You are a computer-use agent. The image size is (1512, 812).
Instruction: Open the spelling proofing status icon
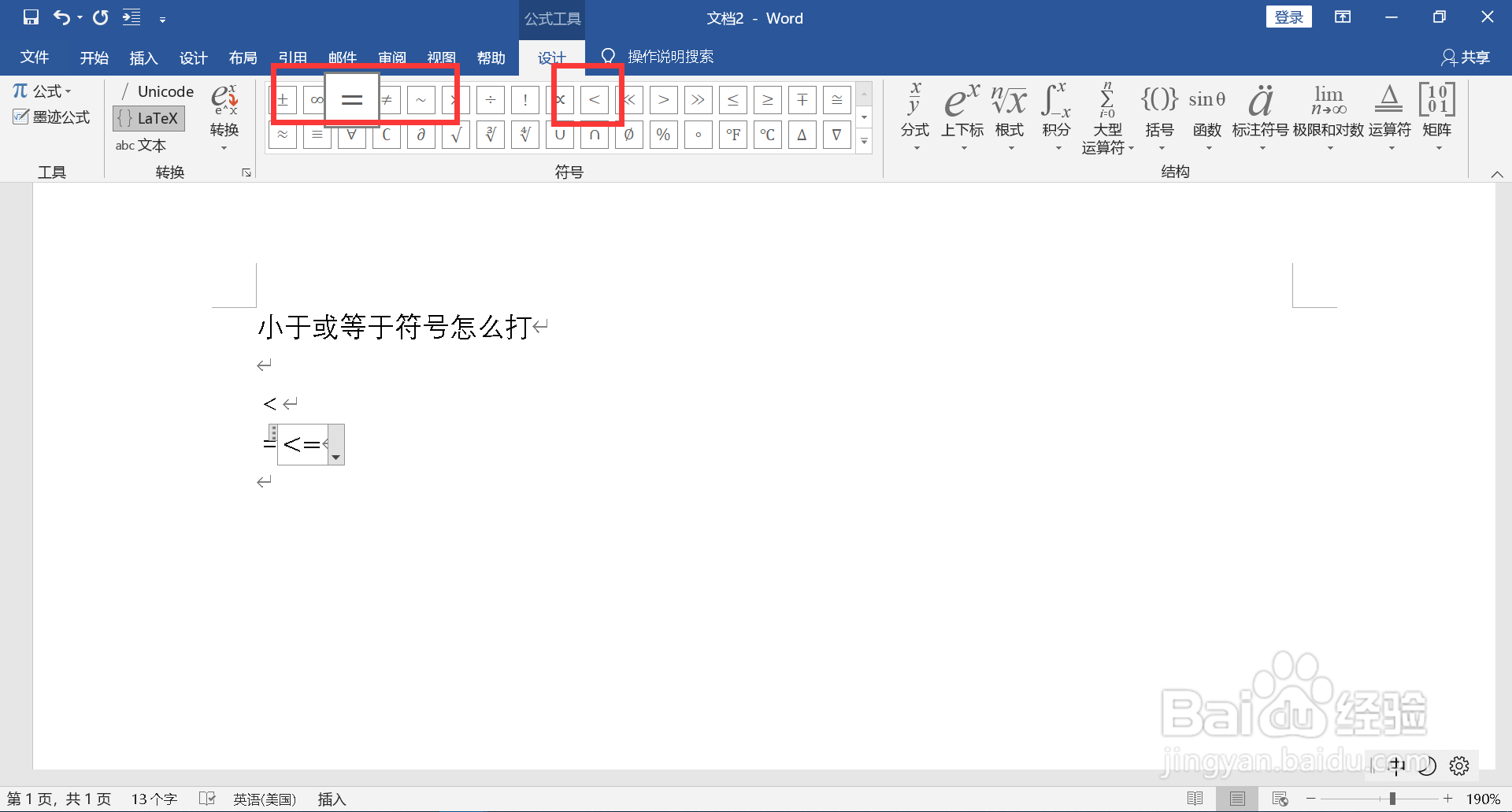click(207, 799)
